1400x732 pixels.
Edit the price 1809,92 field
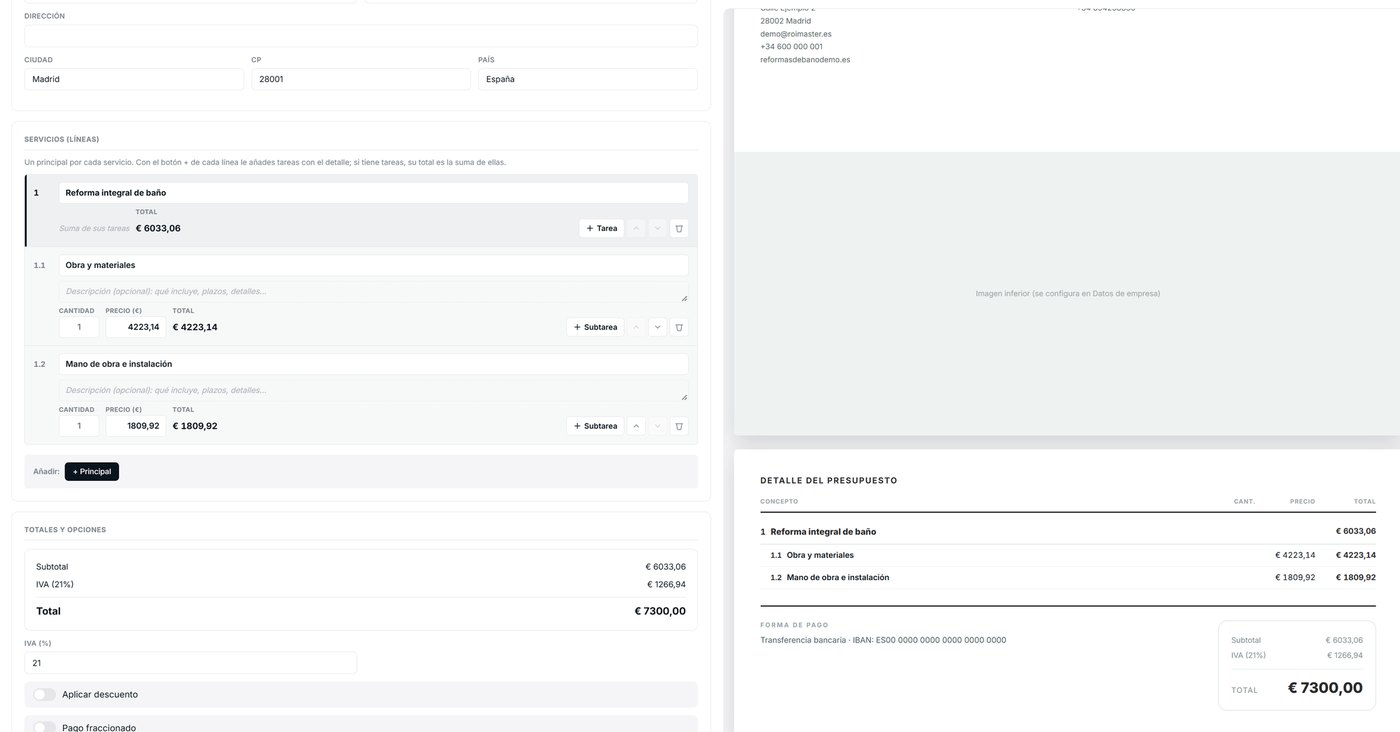[136, 426]
